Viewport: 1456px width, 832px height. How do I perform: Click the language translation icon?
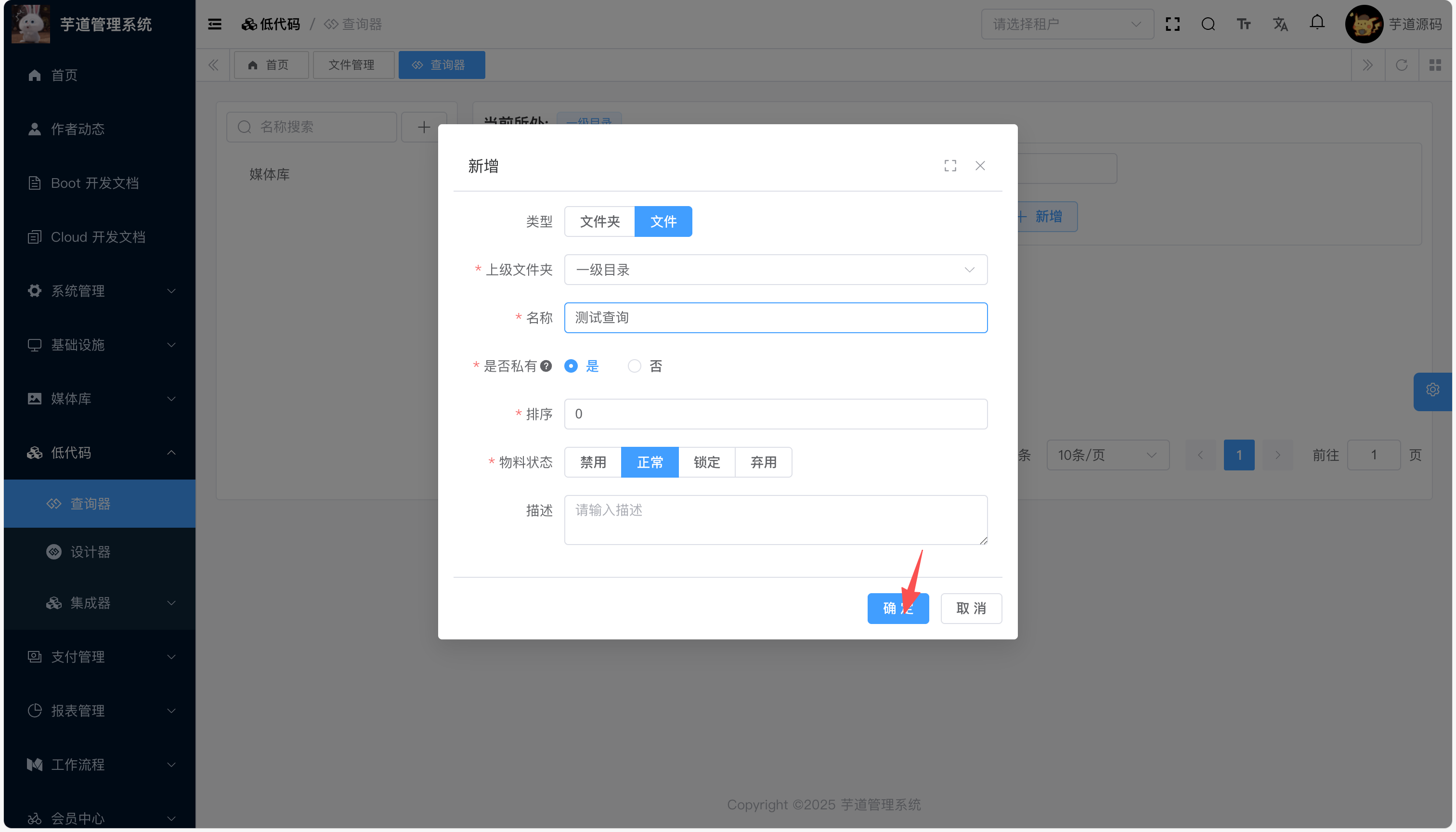click(1280, 24)
